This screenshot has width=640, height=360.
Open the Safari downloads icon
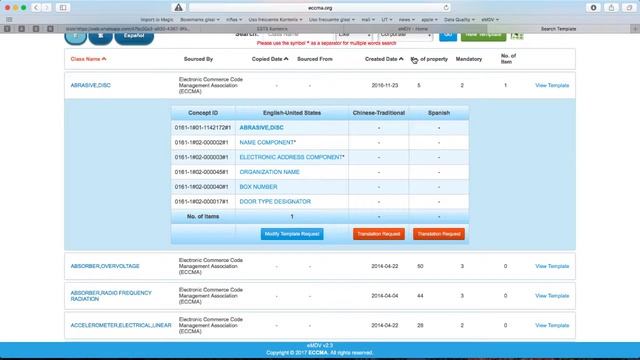click(x=593, y=7)
